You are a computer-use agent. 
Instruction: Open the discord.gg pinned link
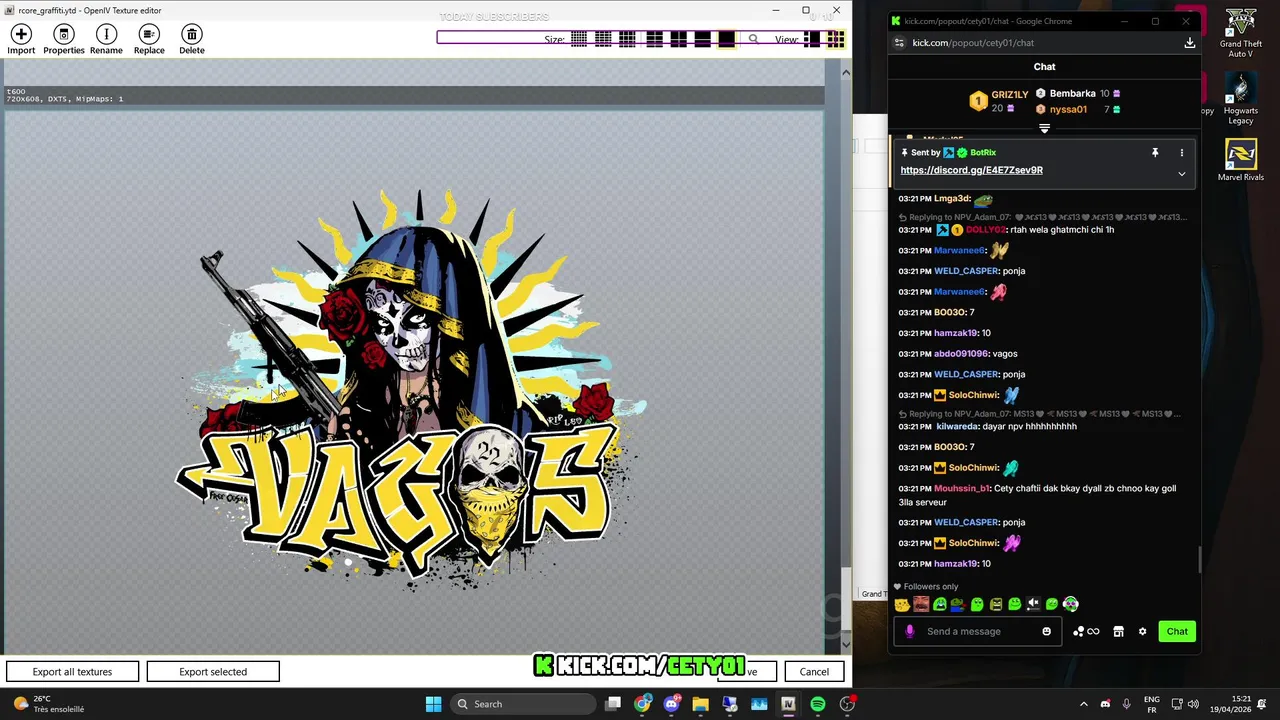[x=971, y=170]
